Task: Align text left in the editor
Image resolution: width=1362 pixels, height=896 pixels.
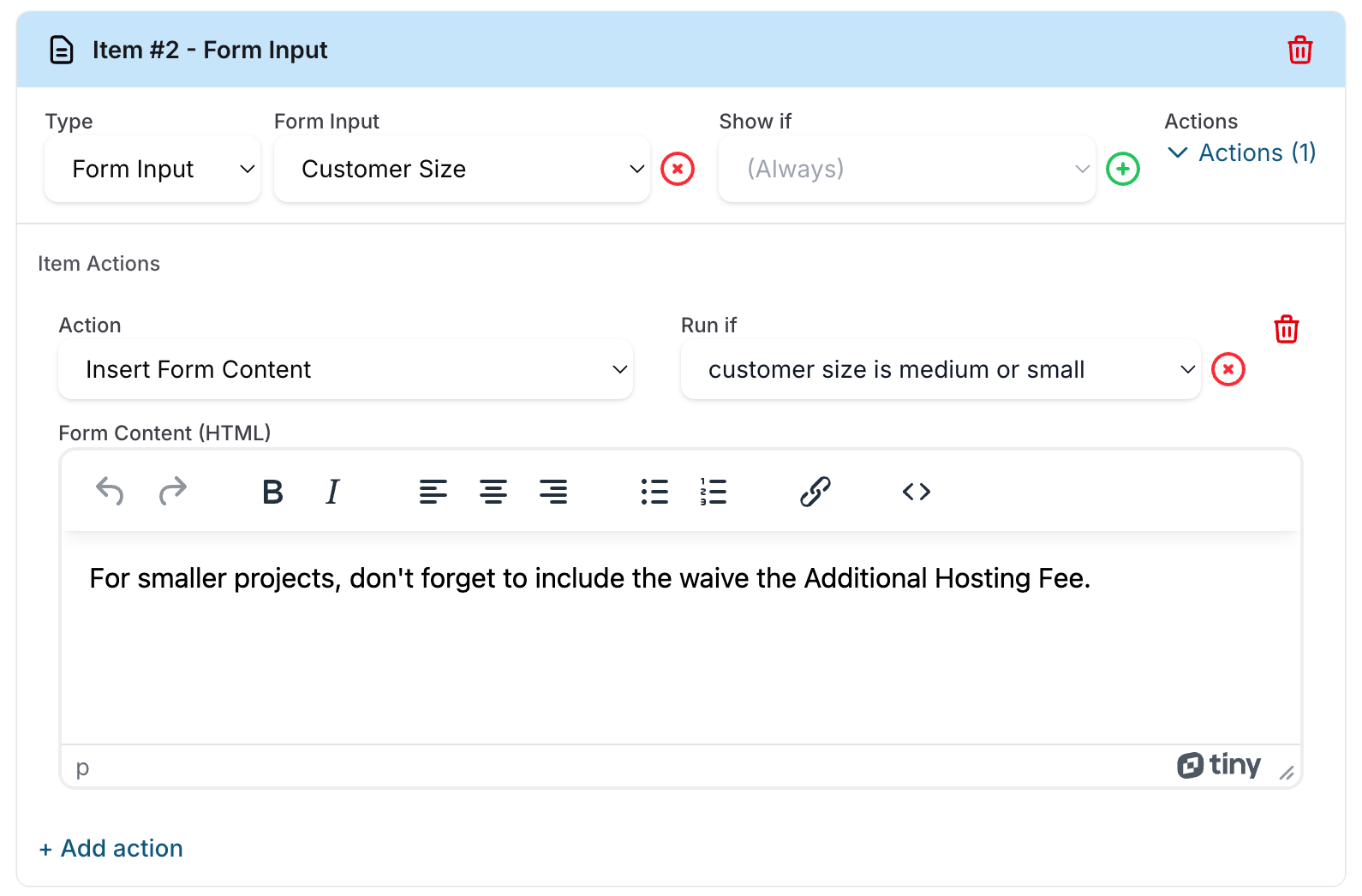Action: point(433,492)
